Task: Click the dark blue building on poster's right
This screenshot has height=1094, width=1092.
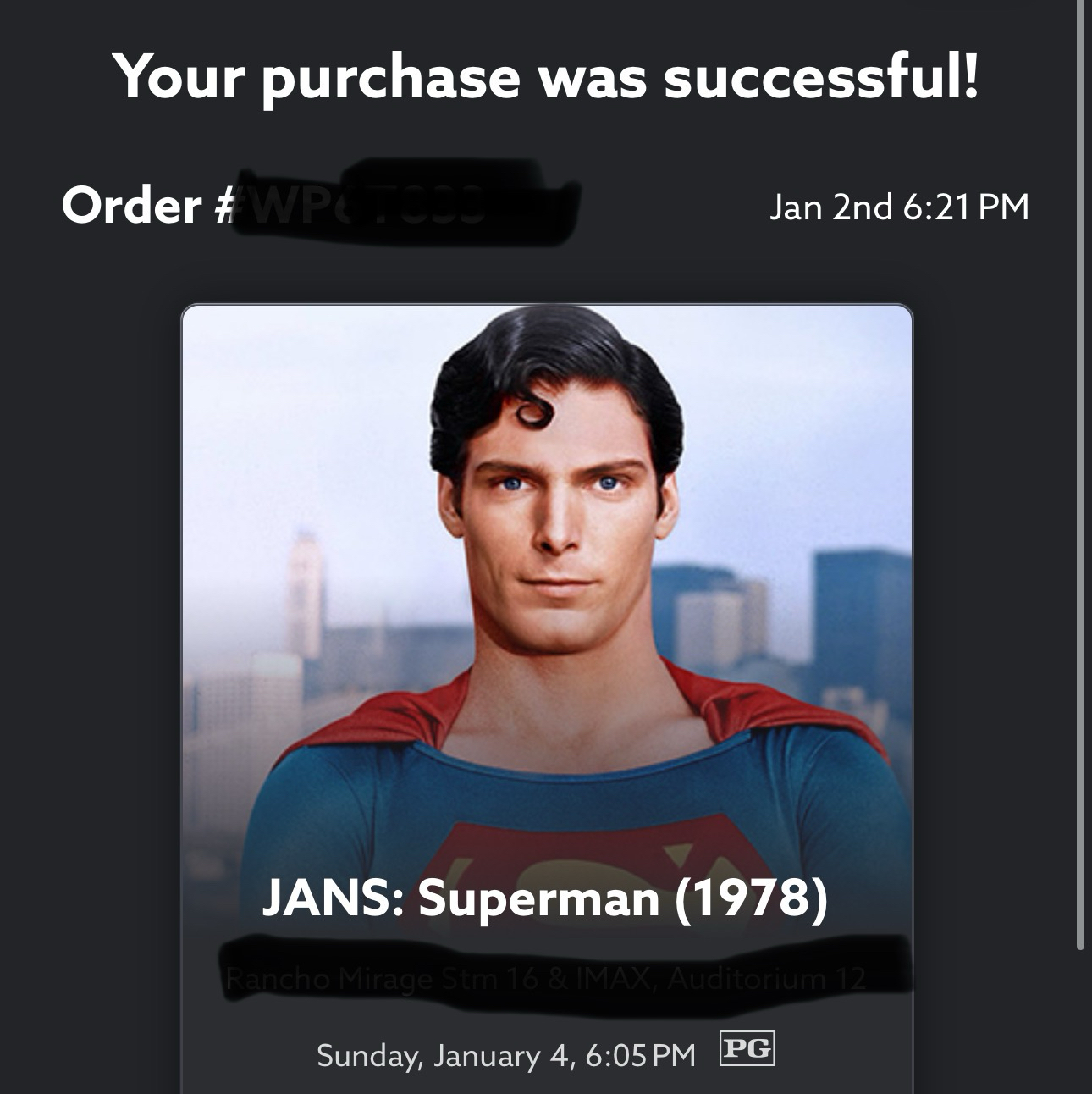Action: tap(859, 610)
